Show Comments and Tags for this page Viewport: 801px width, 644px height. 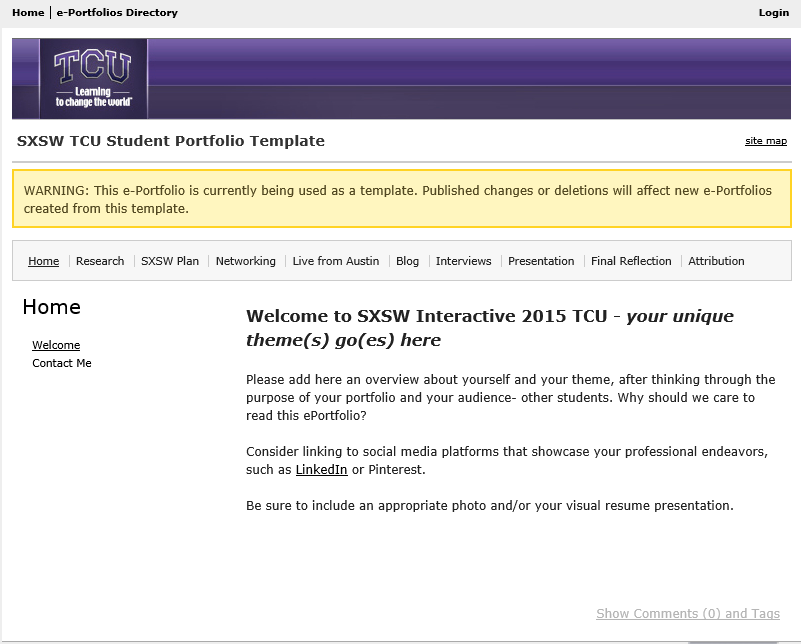click(x=688, y=613)
